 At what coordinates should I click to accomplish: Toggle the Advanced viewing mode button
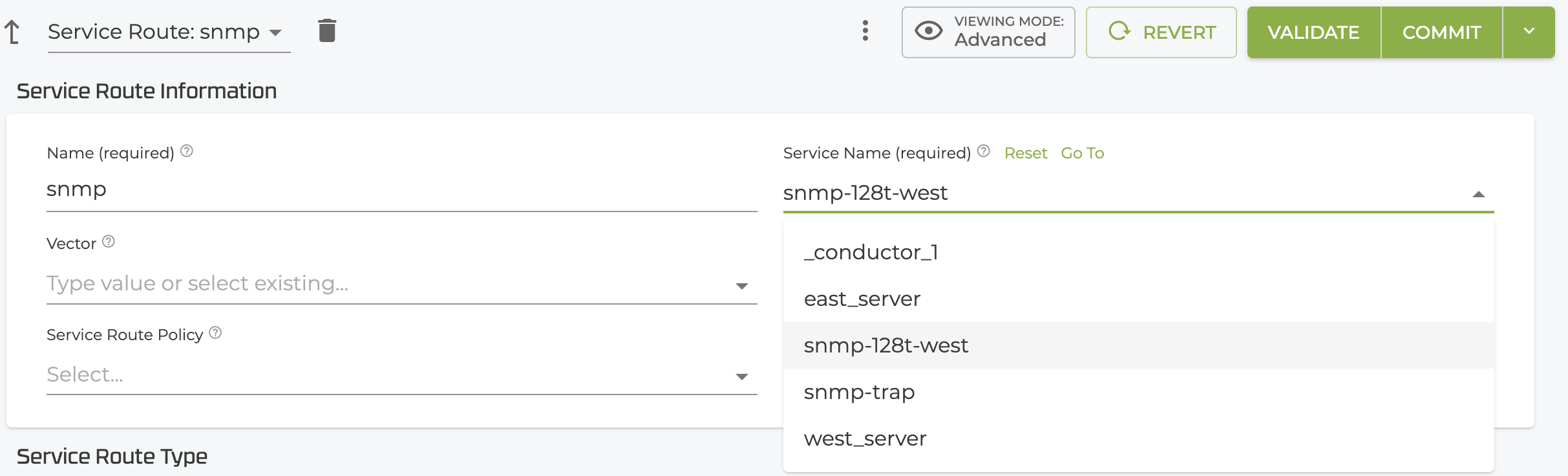988,32
